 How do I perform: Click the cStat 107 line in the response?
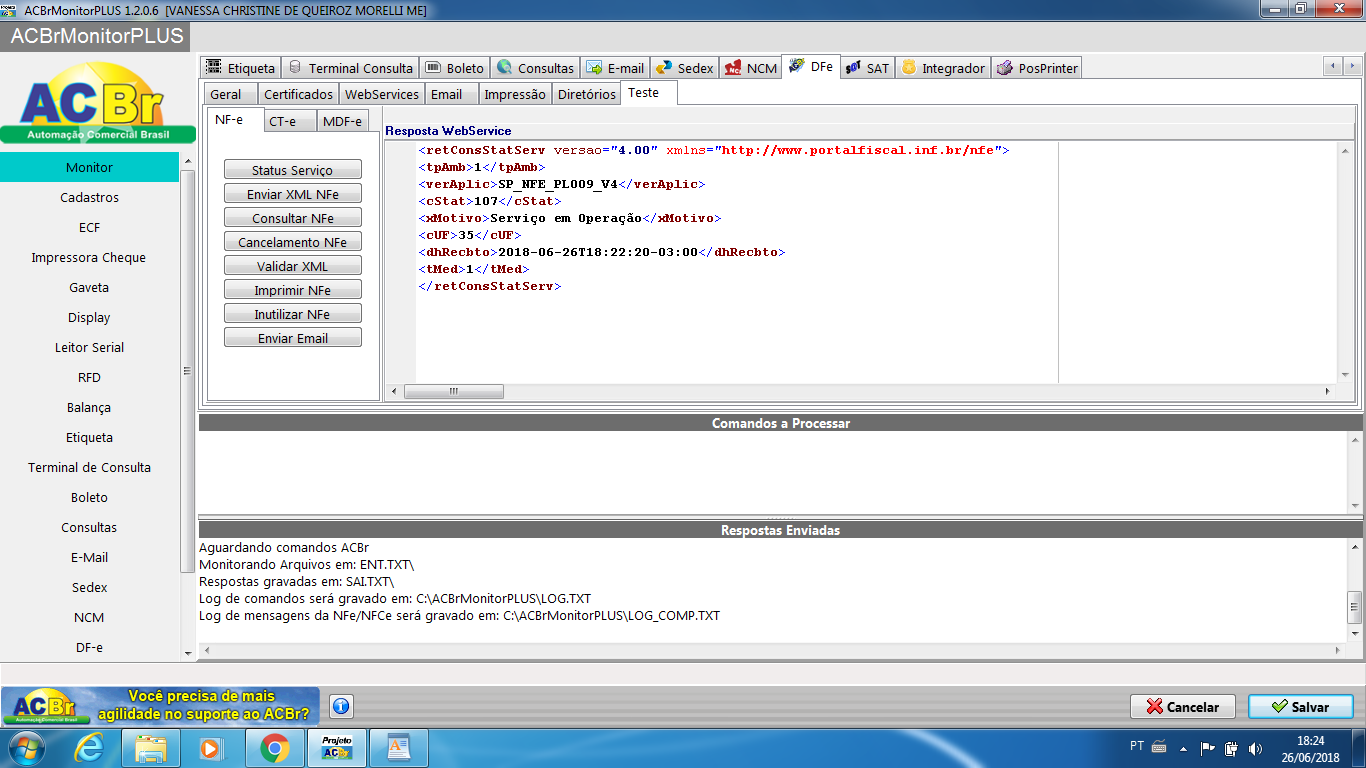[x=490, y=201]
